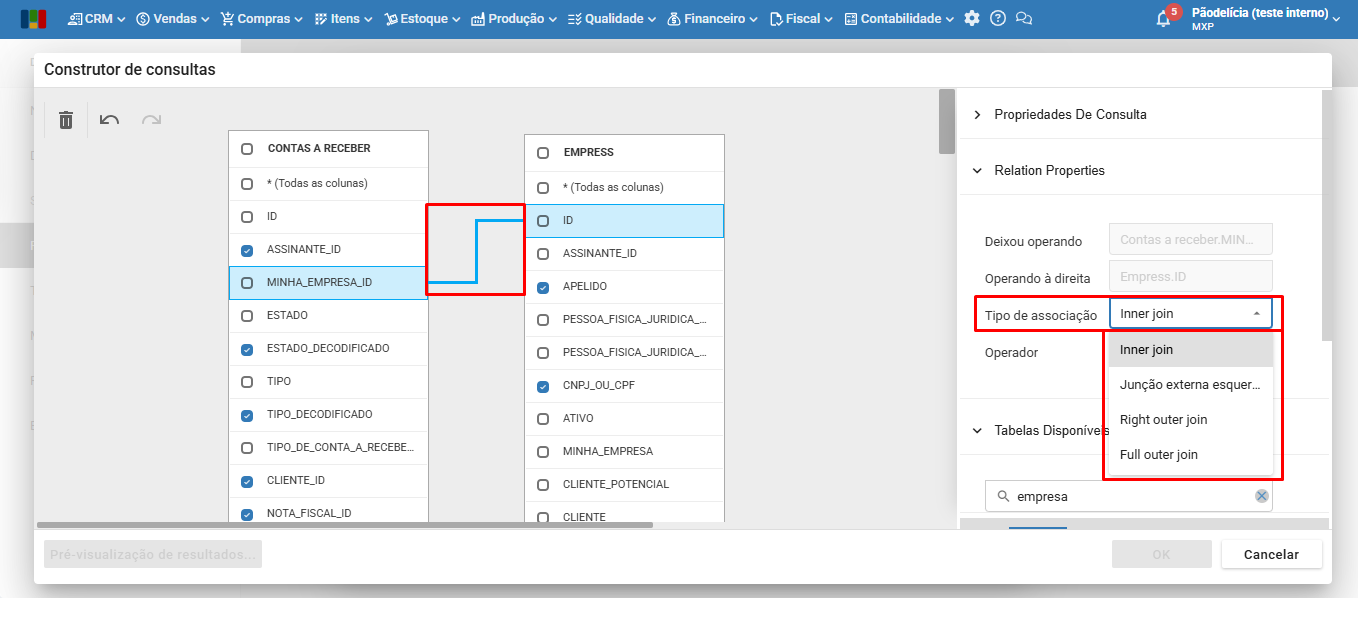Uncheck APELIDO column in EMPRESS
The image size is (1358, 630).
click(543, 287)
